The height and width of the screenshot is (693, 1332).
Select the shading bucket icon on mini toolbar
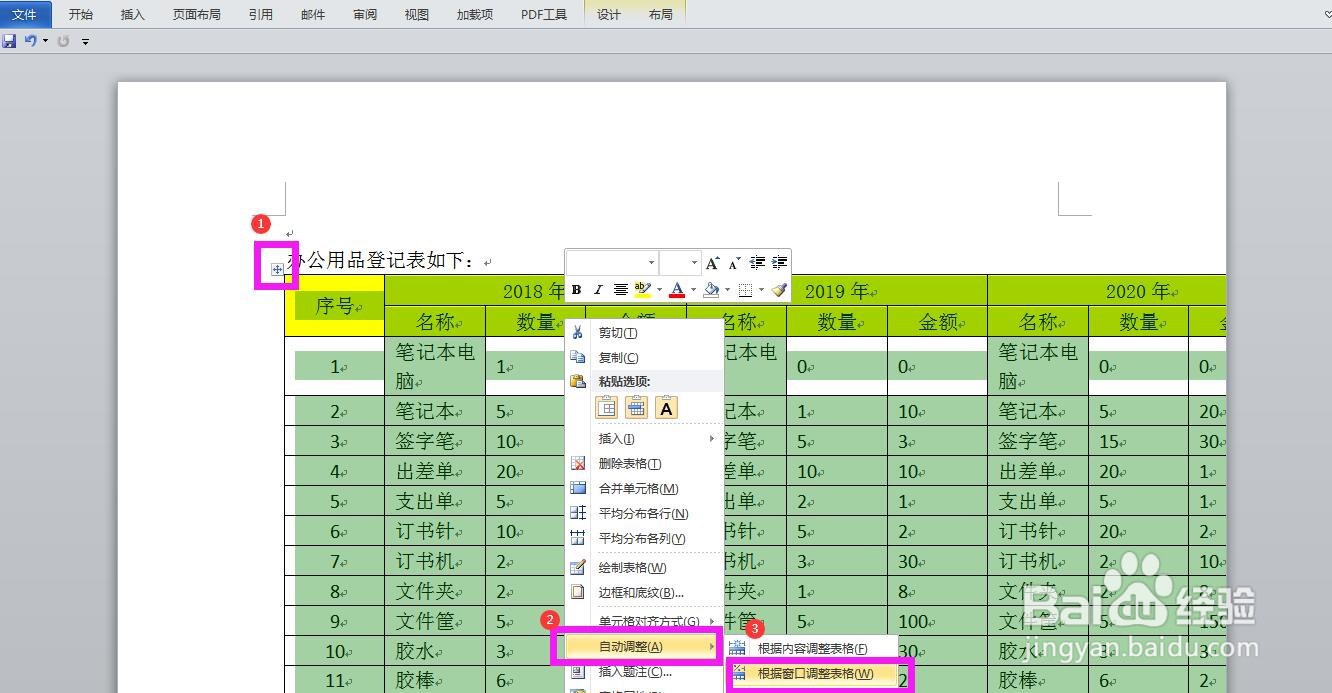click(x=711, y=290)
